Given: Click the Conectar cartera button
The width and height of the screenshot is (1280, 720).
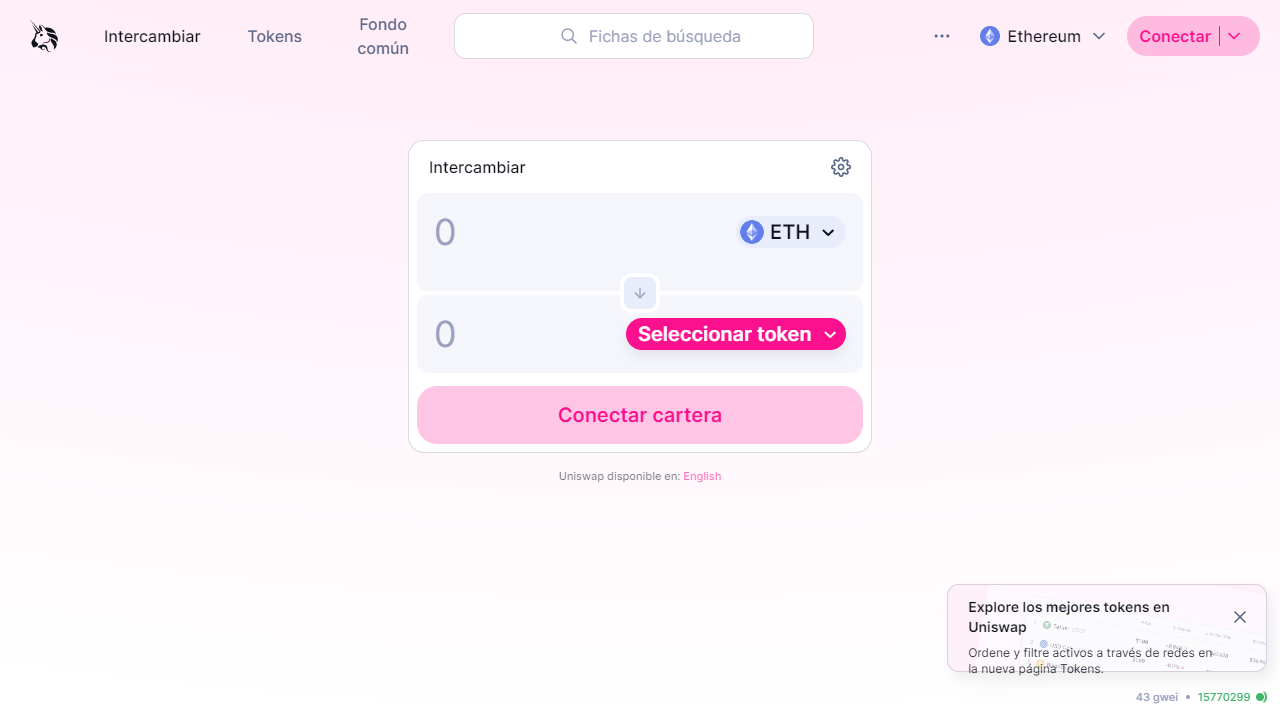Looking at the screenshot, I should click(x=640, y=415).
